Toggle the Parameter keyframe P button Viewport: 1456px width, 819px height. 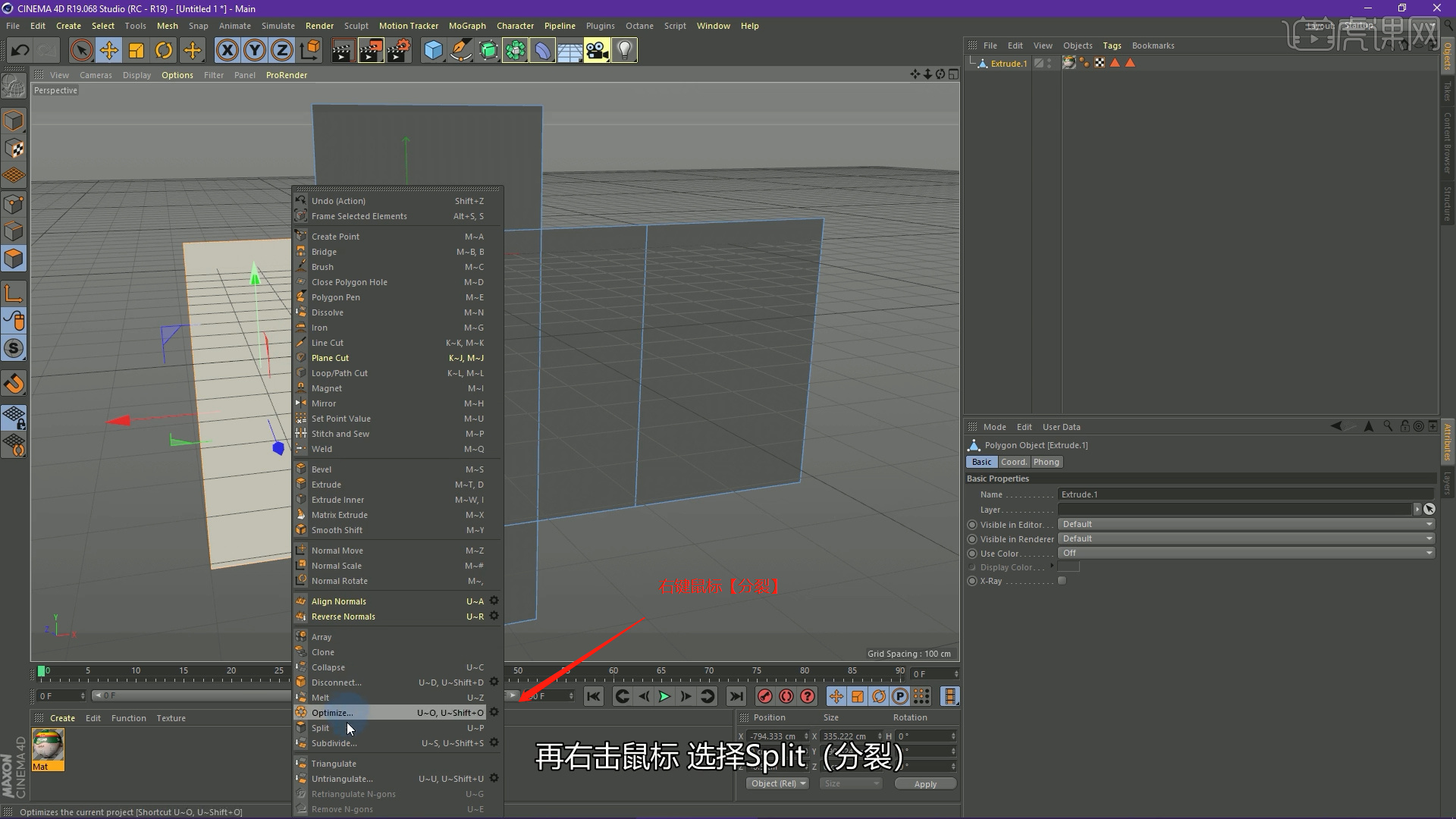click(x=899, y=696)
